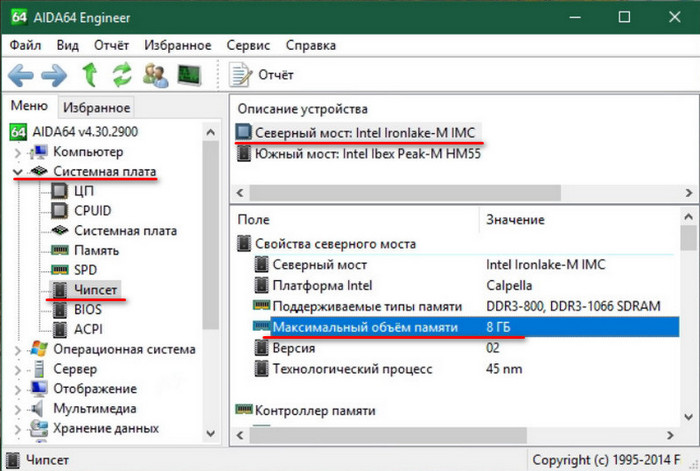Viewport: 700px width, 471px height.
Task: Collapse the Системная плата tree node
Action: (x=17, y=172)
